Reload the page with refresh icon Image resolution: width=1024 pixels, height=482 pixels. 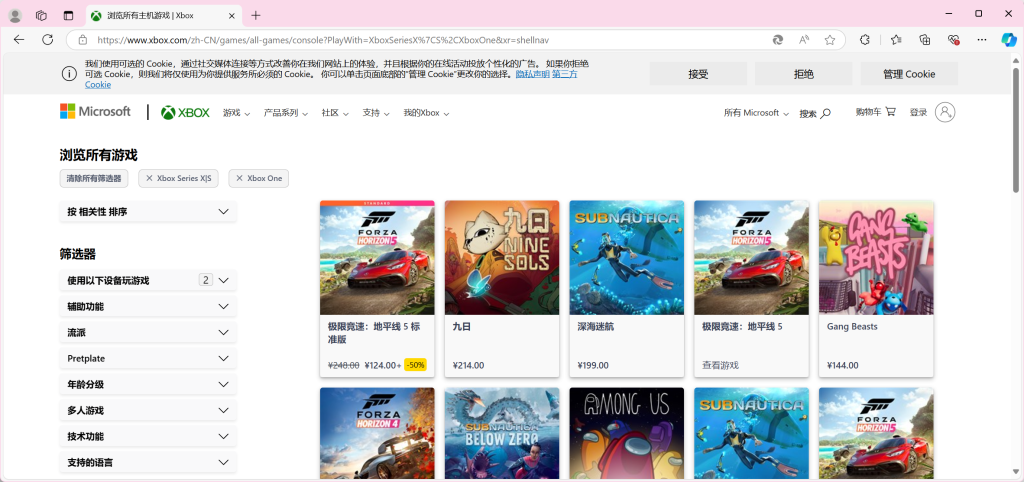[48, 40]
